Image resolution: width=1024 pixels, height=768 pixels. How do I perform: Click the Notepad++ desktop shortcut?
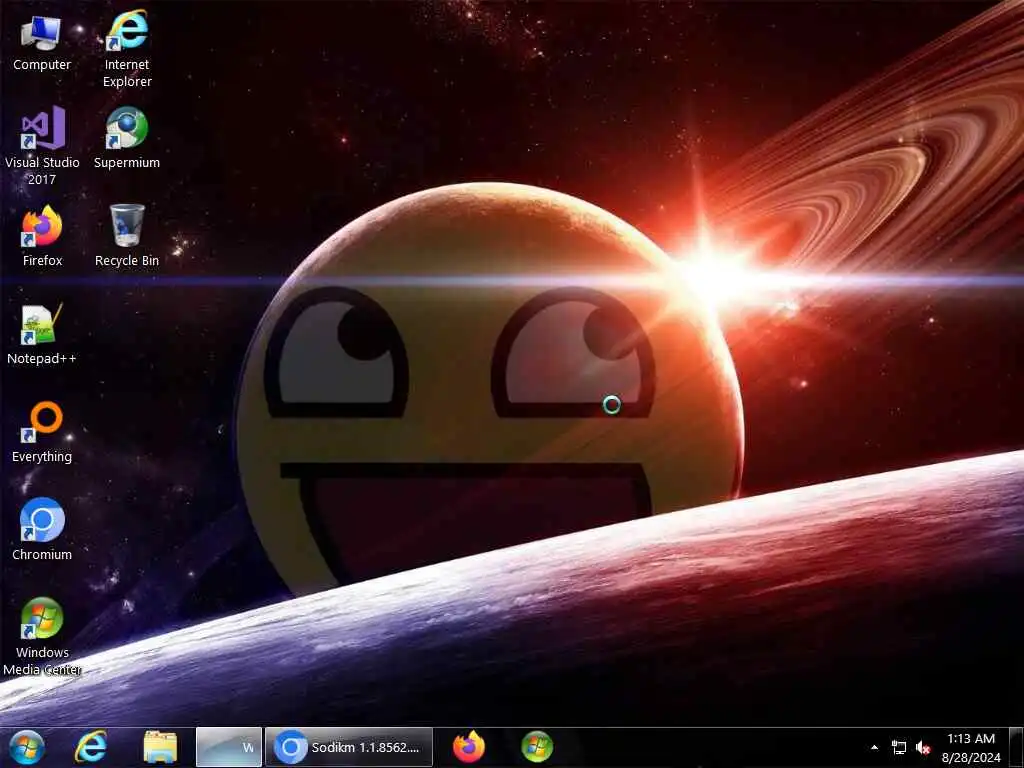[42, 334]
